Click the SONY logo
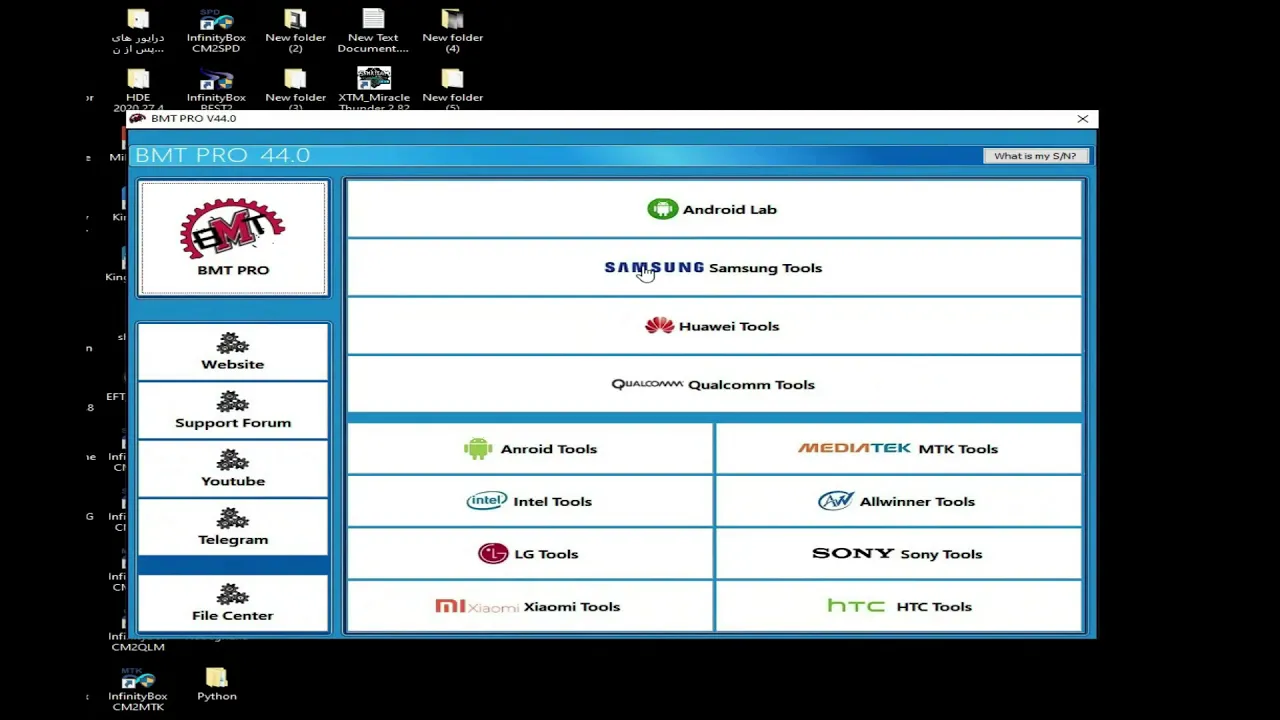 pyautogui.click(x=853, y=553)
